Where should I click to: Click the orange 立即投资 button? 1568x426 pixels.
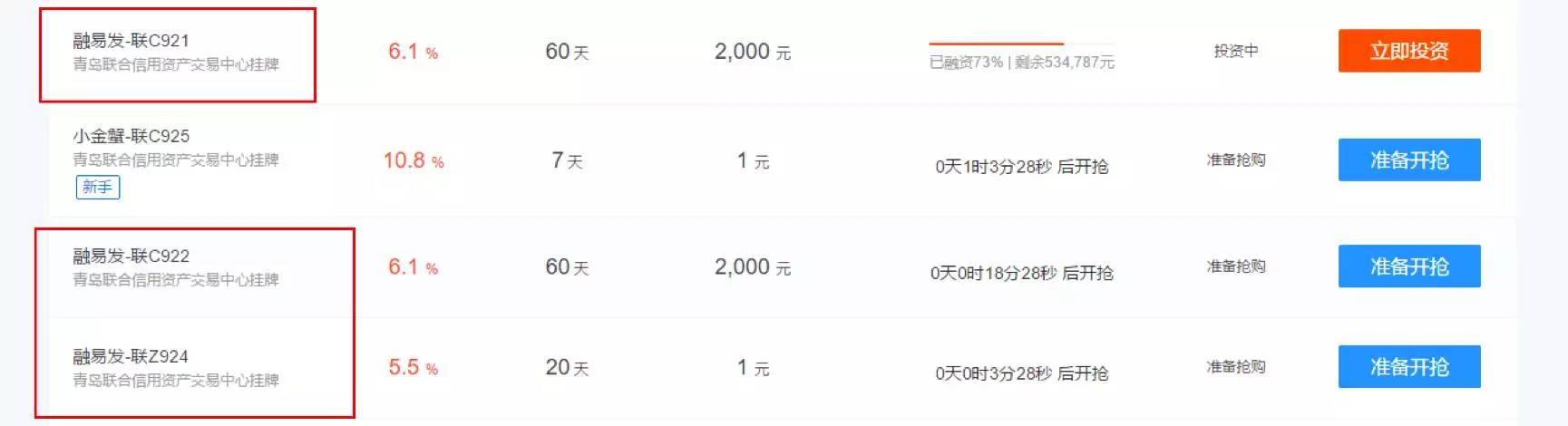1408,51
